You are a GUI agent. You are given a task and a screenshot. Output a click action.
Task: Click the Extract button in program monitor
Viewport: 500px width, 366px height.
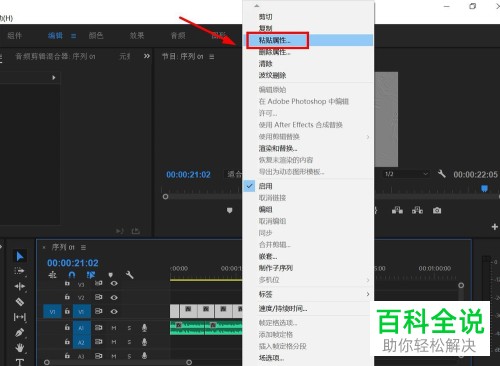417,210
